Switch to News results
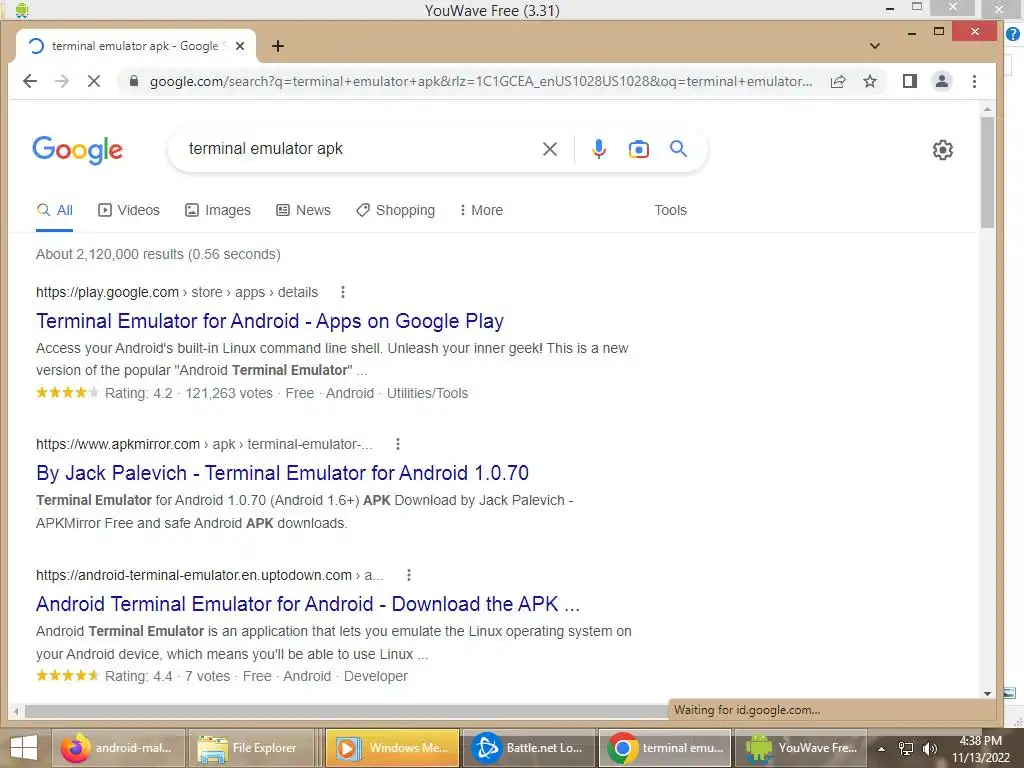Viewport: 1024px width, 768px height. click(x=304, y=210)
